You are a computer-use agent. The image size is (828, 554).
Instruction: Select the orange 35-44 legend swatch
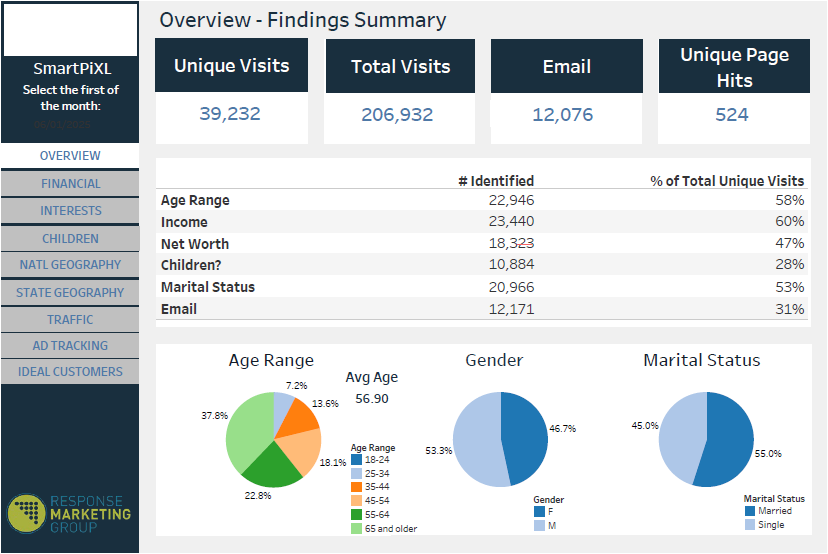pos(356,487)
